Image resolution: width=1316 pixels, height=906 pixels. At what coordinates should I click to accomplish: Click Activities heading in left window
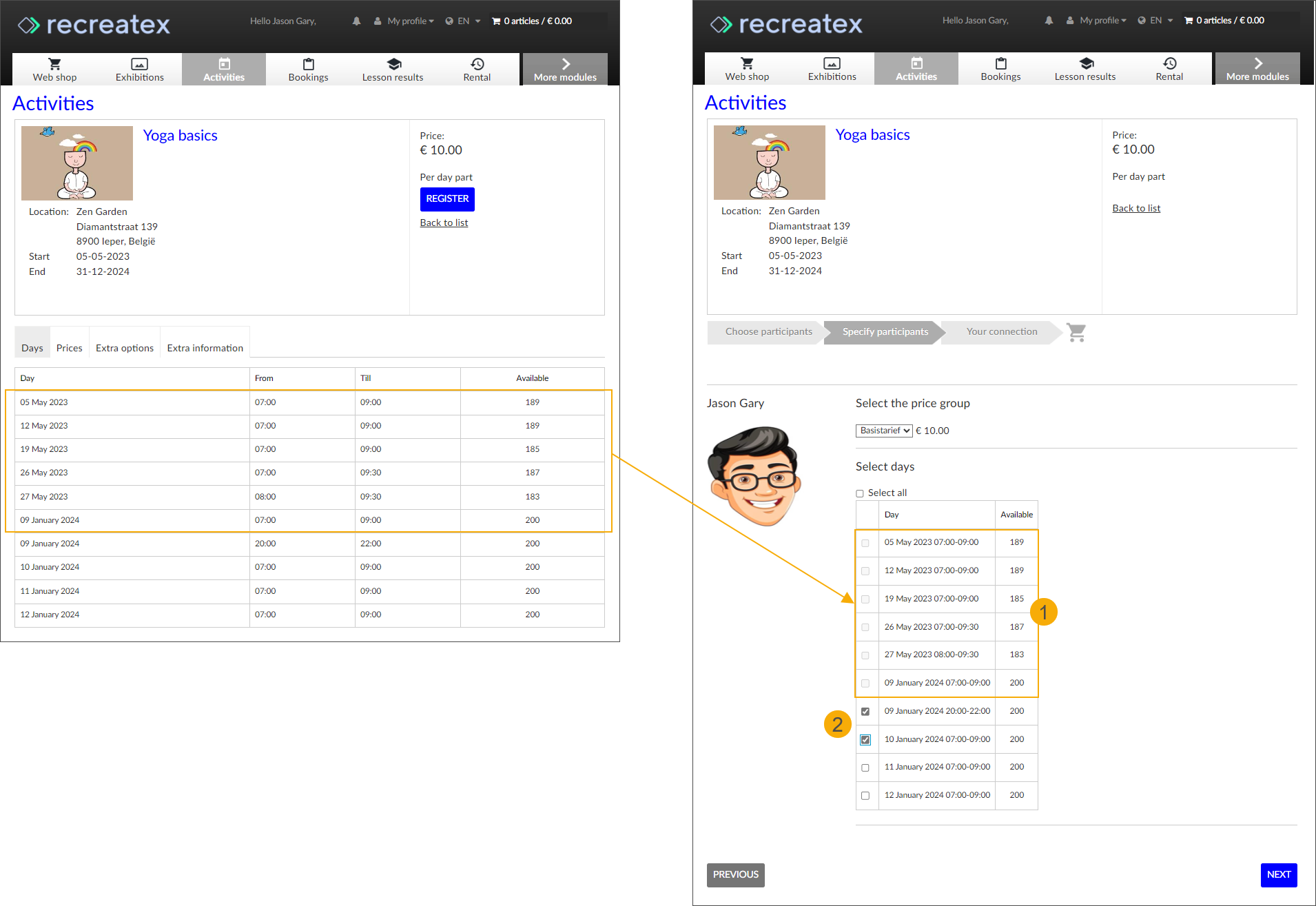(x=53, y=104)
